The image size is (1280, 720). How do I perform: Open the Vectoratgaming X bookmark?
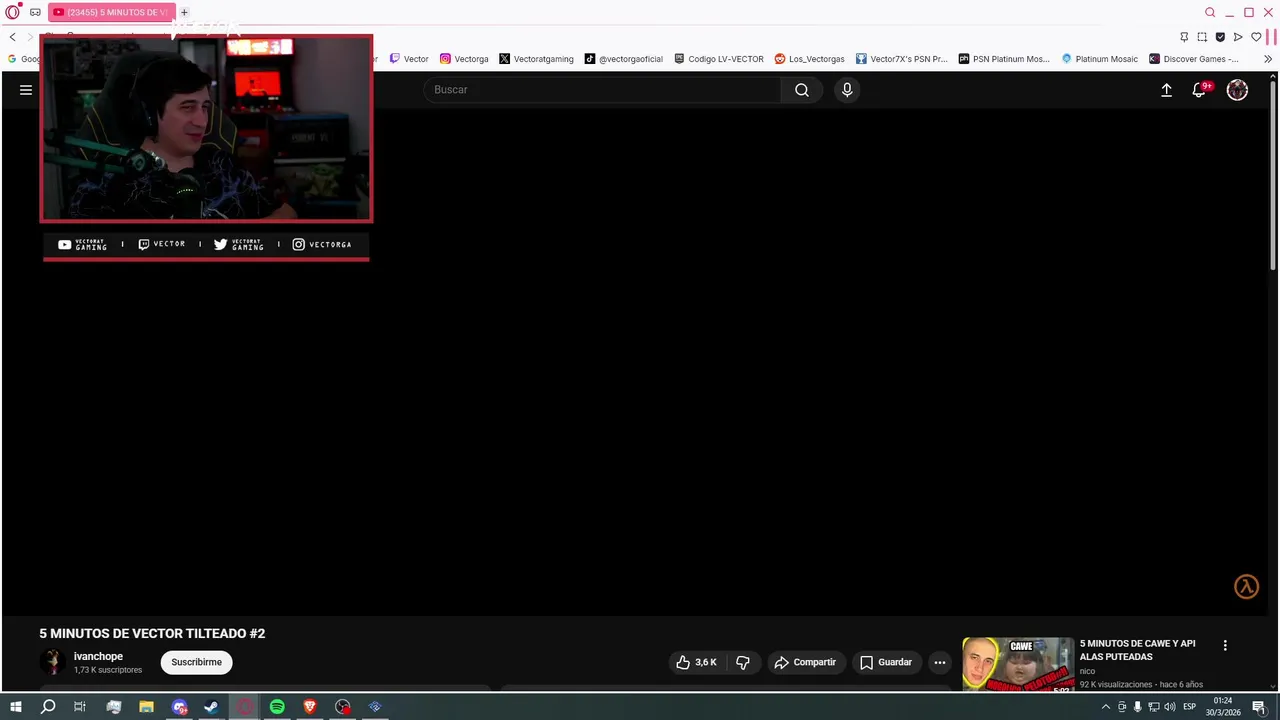pos(536,59)
